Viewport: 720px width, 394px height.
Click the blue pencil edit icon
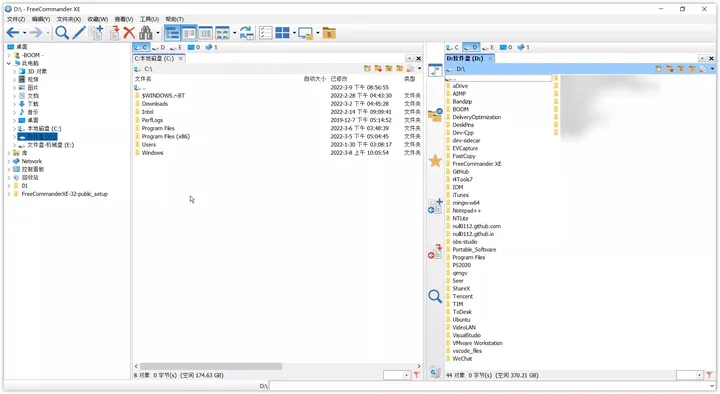[79, 33]
